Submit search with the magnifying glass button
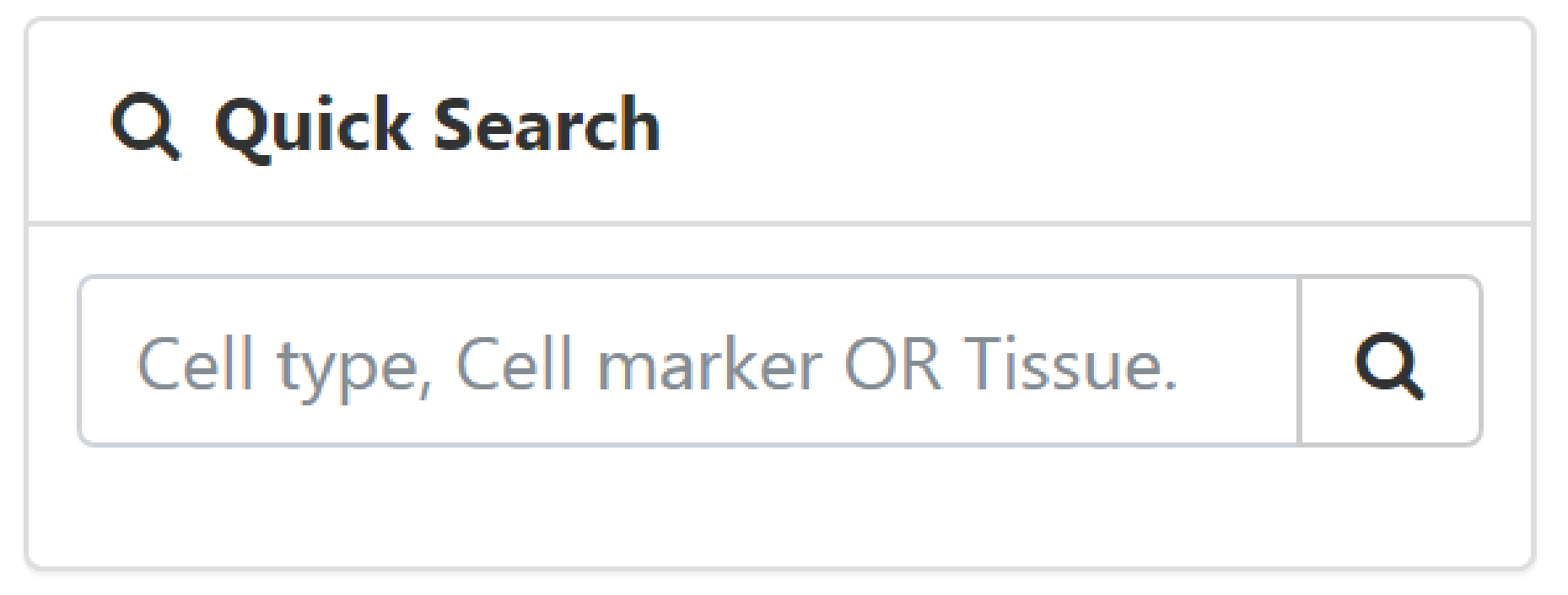 pyautogui.click(x=1390, y=361)
